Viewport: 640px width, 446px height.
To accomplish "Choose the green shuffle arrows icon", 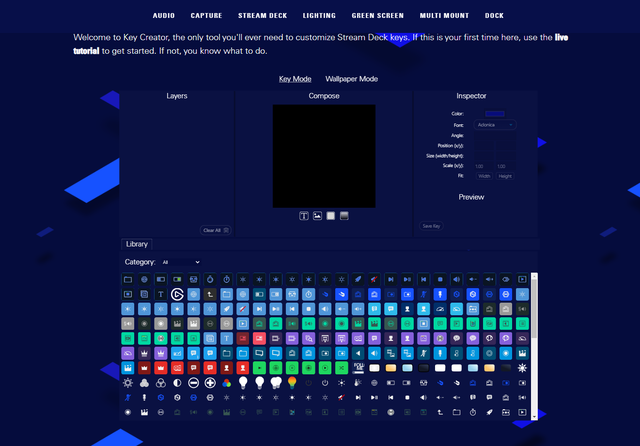I will coord(342,368).
